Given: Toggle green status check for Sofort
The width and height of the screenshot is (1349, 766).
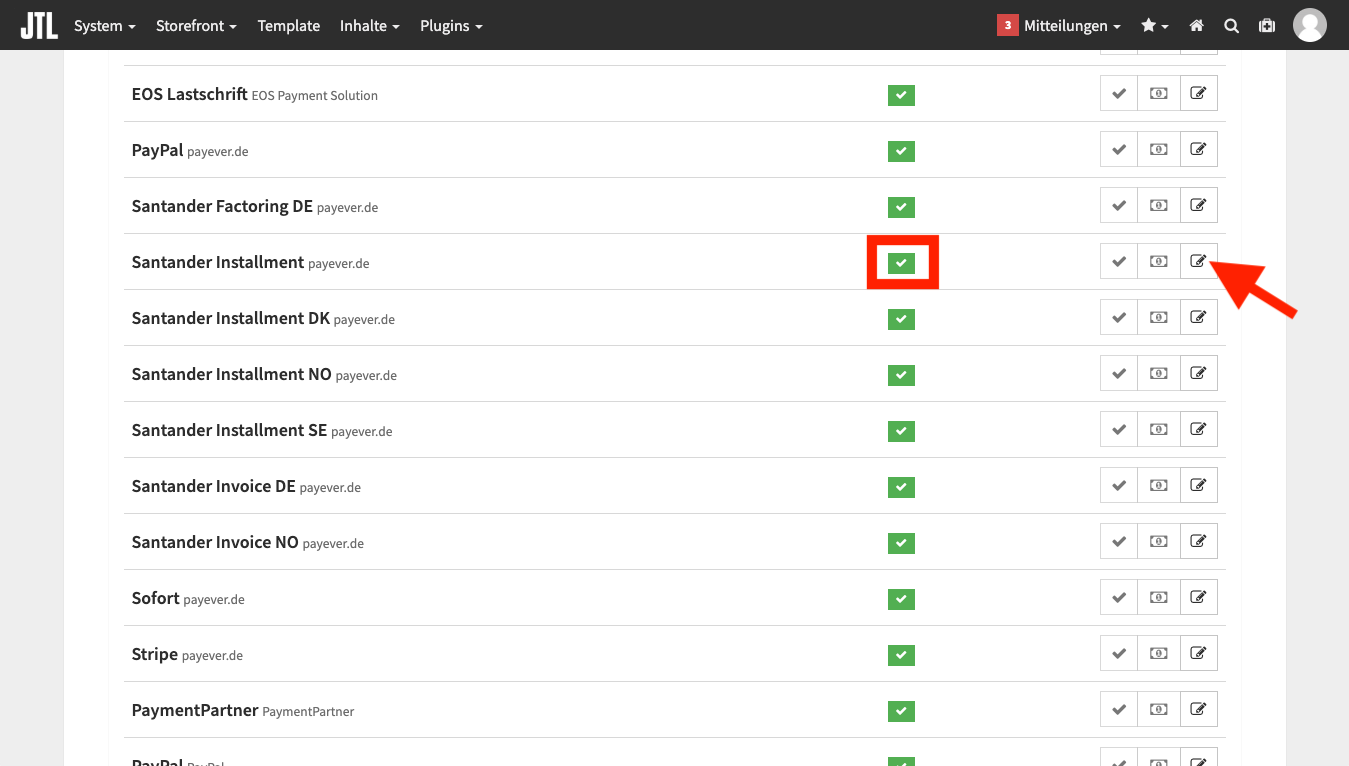Looking at the screenshot, I should coord(901,599).
